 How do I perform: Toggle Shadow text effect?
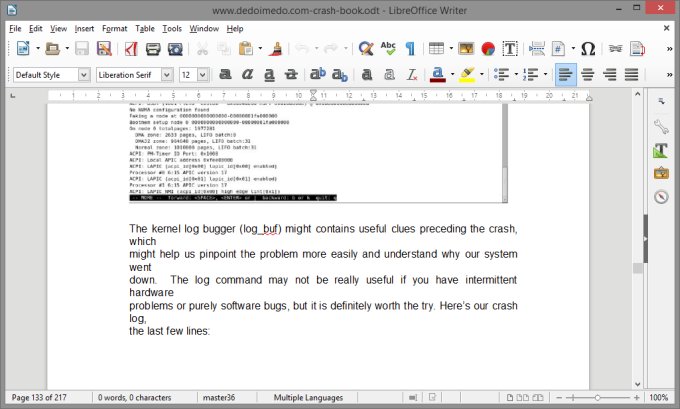pyautogui.click(x=367, y=75)
